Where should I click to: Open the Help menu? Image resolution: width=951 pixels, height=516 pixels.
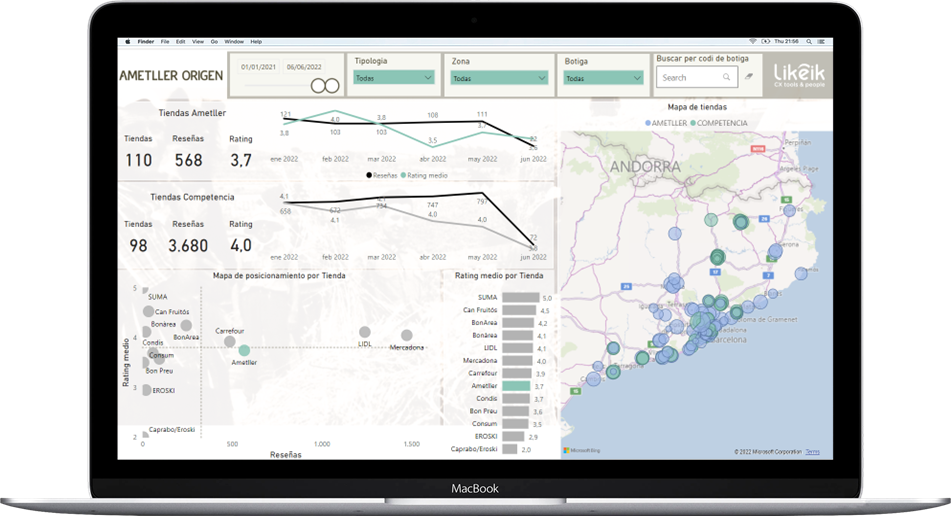pos(256,42)
